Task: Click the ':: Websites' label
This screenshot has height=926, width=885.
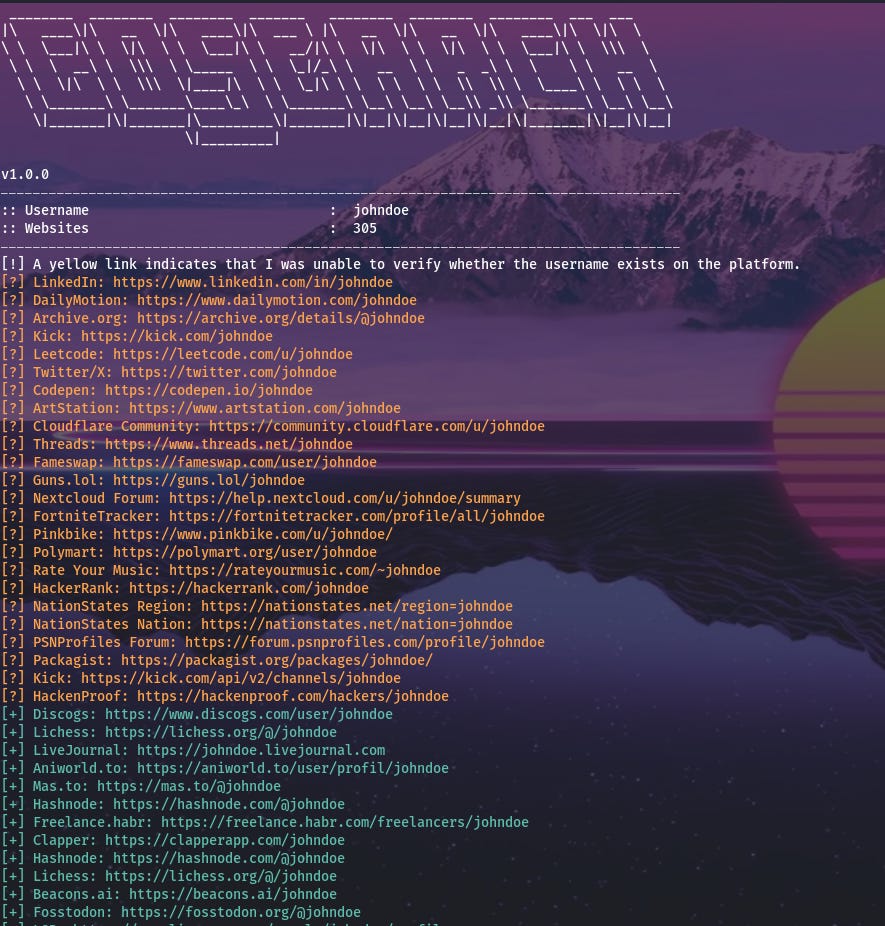Action: click(45, 229)
